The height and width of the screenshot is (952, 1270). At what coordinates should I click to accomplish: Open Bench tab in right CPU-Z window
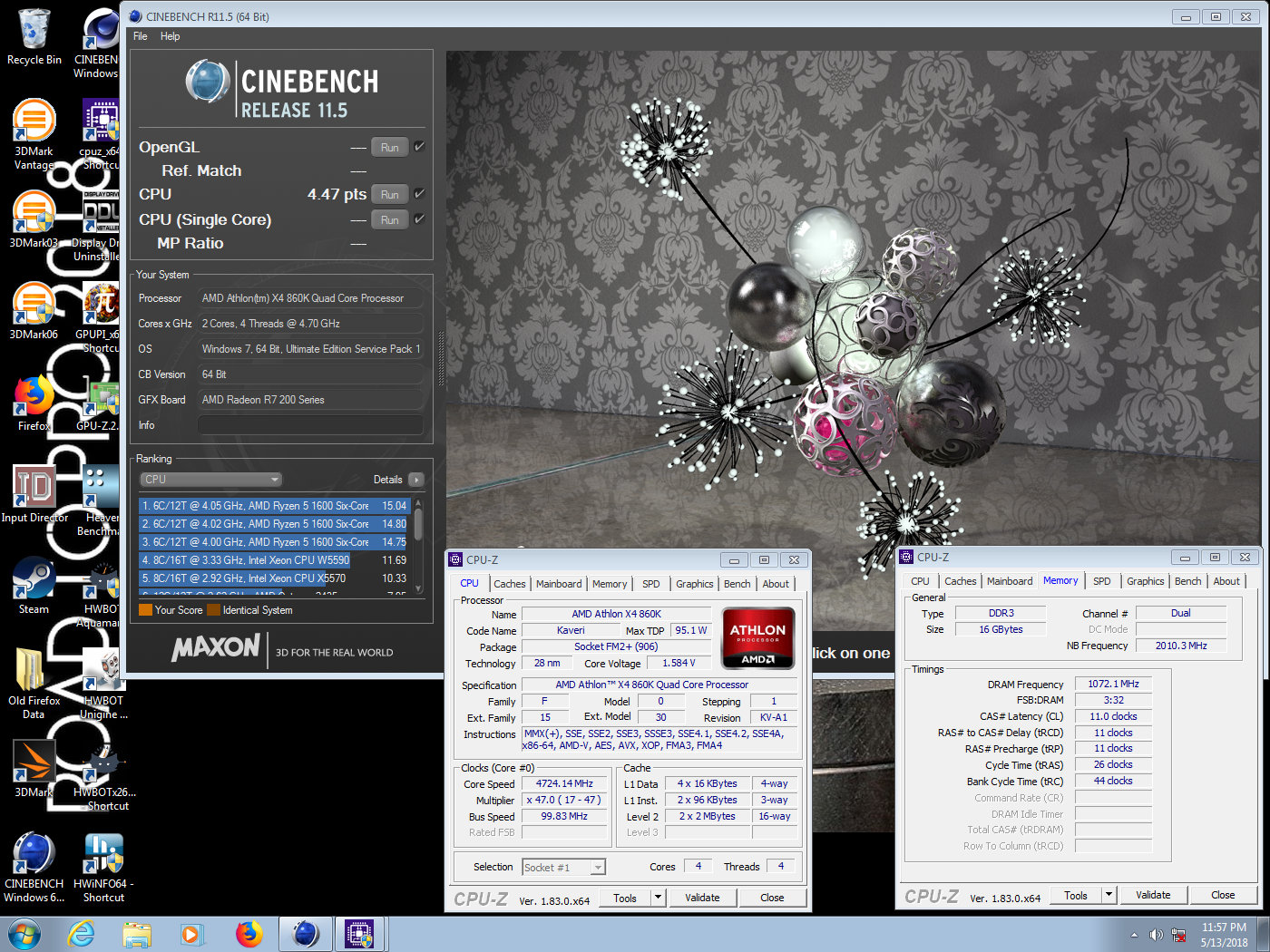[1188, 581]
